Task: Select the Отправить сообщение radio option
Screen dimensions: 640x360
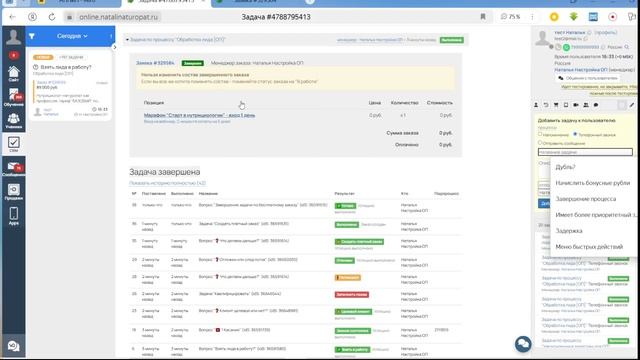Action: click(540, 143)
